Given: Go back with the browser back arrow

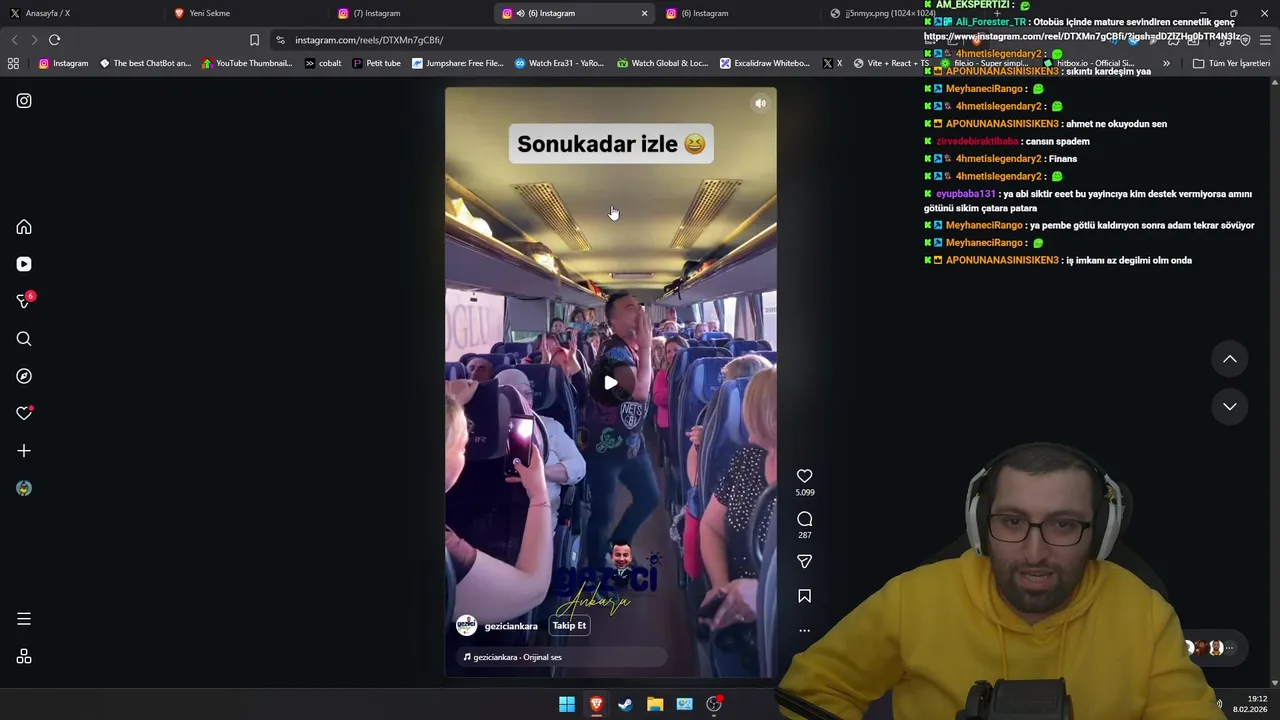Looking at the screenshot, I should click(x=14, y=40).
